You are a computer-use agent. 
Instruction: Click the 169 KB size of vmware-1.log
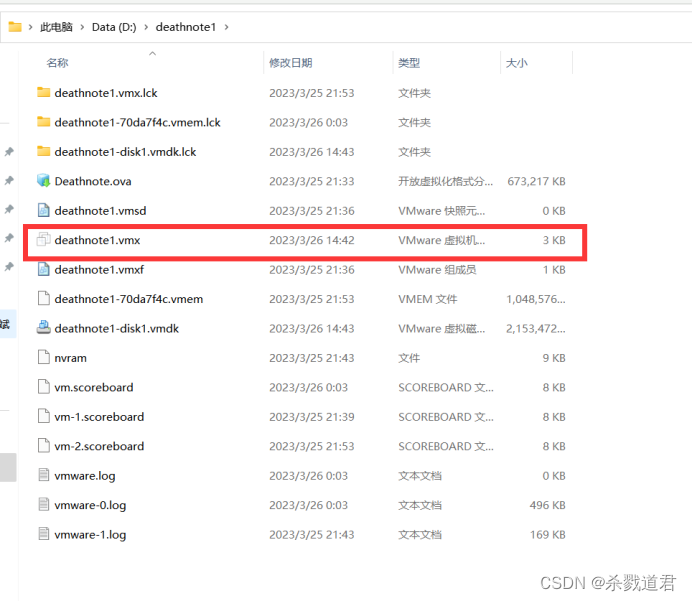(x=547, y=535)
